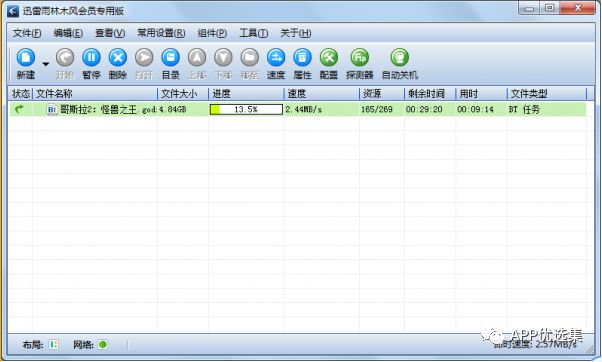The image size is (602, 362).
Task: Maximize the 迅雷 window
Action: point(550,8)
